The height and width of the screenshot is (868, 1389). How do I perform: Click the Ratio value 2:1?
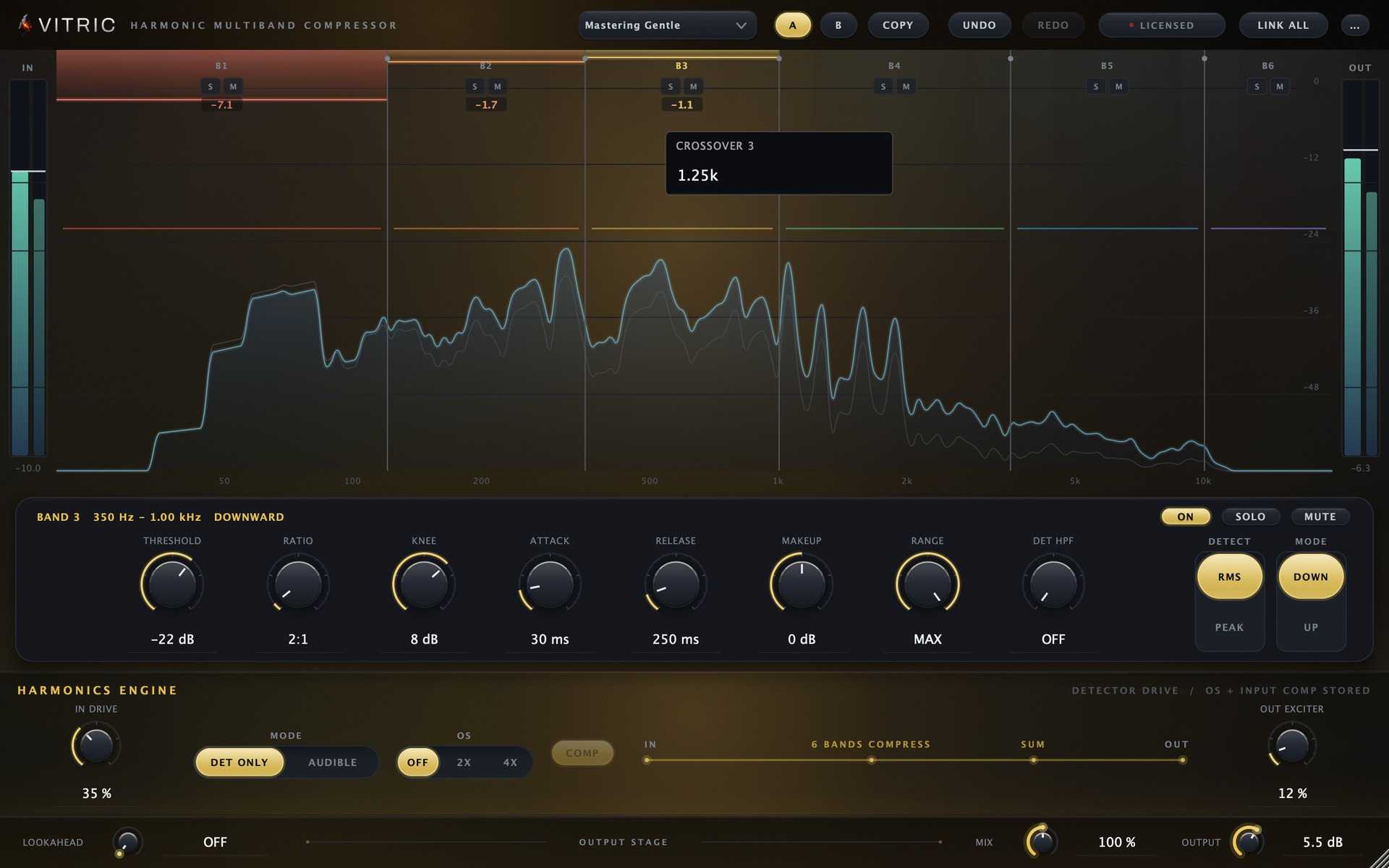[x=298, y=639]
